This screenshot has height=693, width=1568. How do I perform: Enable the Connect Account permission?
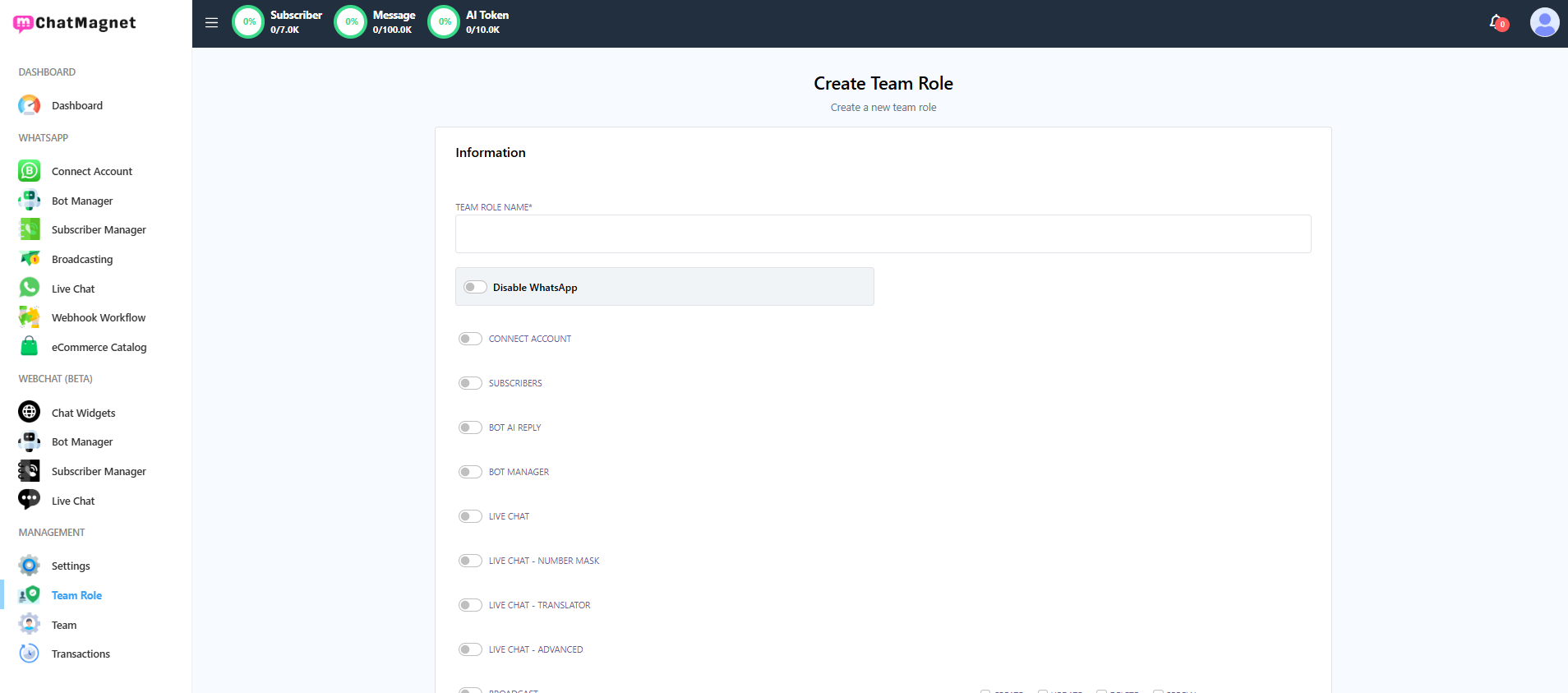tap(470, 339)
